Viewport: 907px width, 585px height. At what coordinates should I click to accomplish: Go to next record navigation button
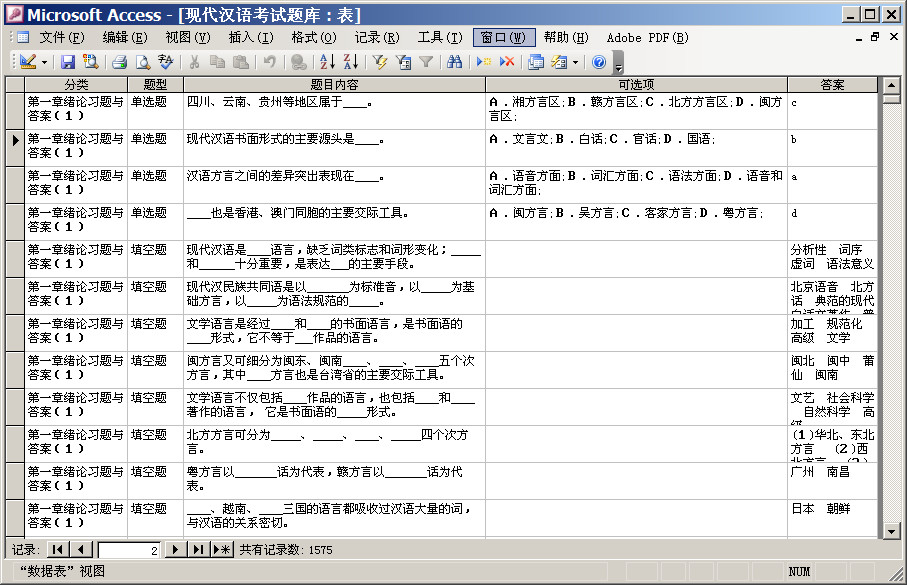[x=175, y=549]
